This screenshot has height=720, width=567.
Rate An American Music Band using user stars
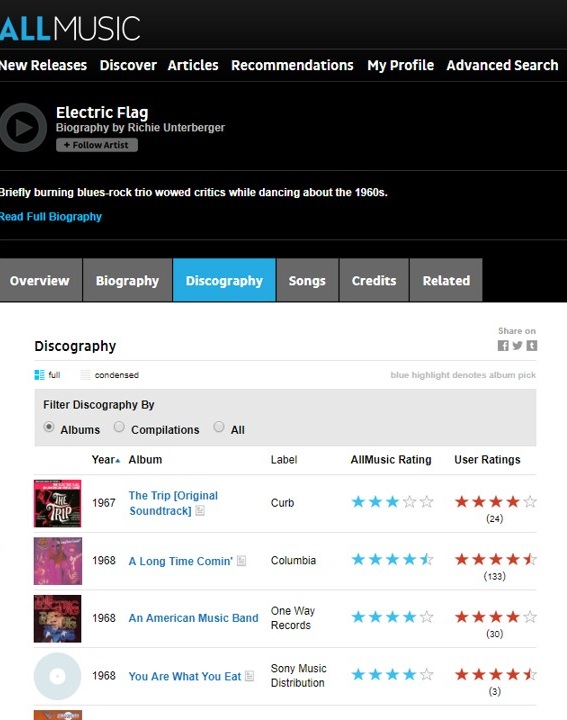tap(495, 617)
